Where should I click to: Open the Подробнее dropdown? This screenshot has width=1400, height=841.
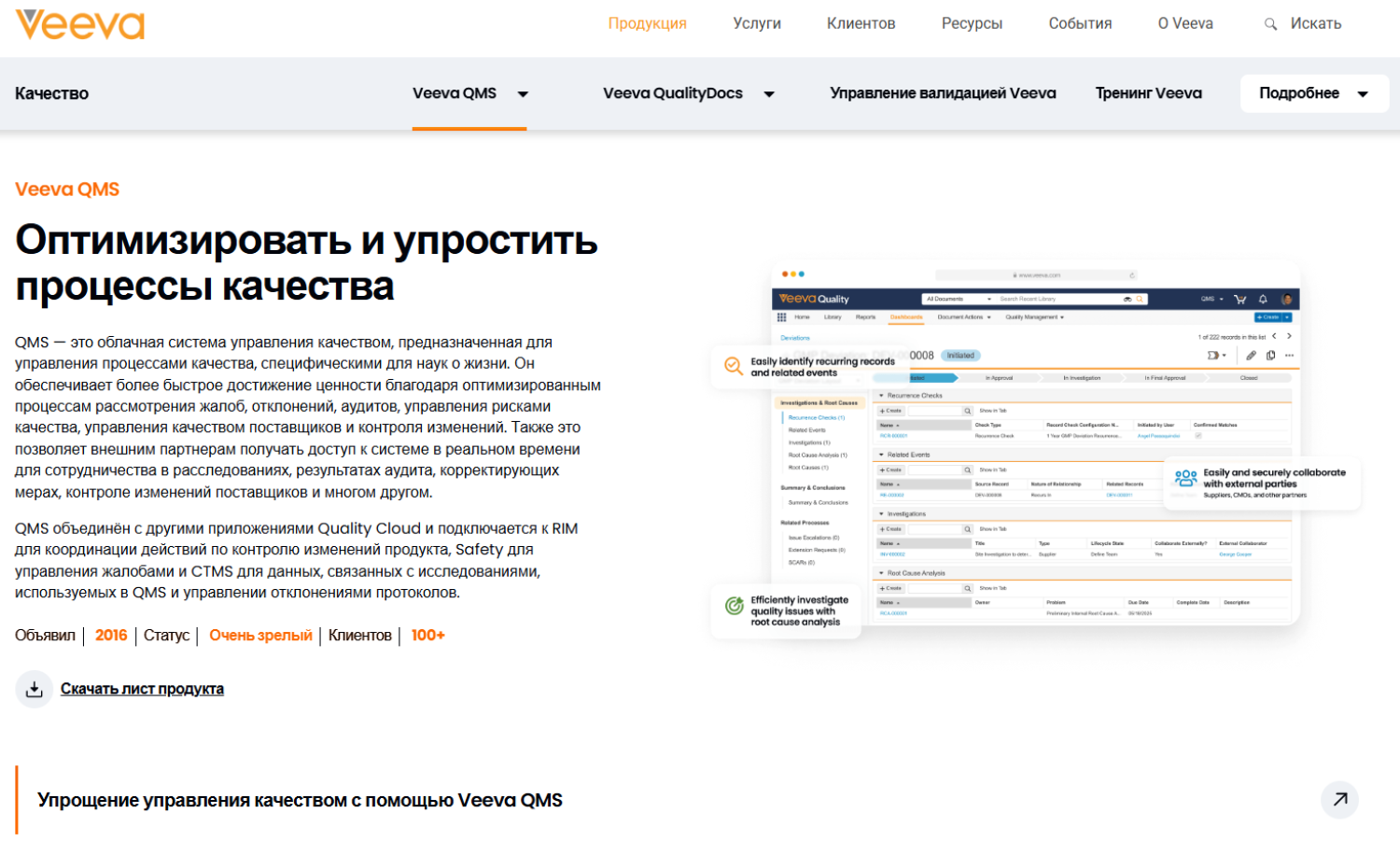(x=1313, y=94)
